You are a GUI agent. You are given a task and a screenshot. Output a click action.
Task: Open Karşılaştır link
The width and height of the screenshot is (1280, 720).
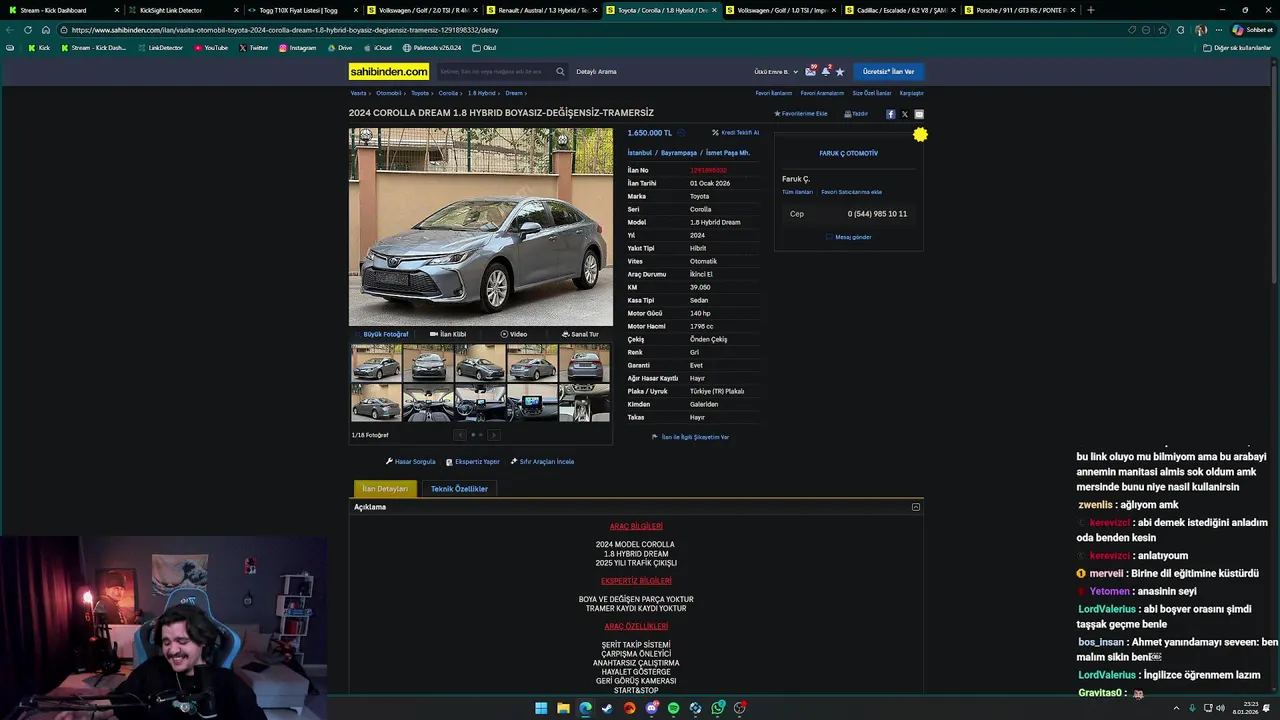[x=911, y=93]
